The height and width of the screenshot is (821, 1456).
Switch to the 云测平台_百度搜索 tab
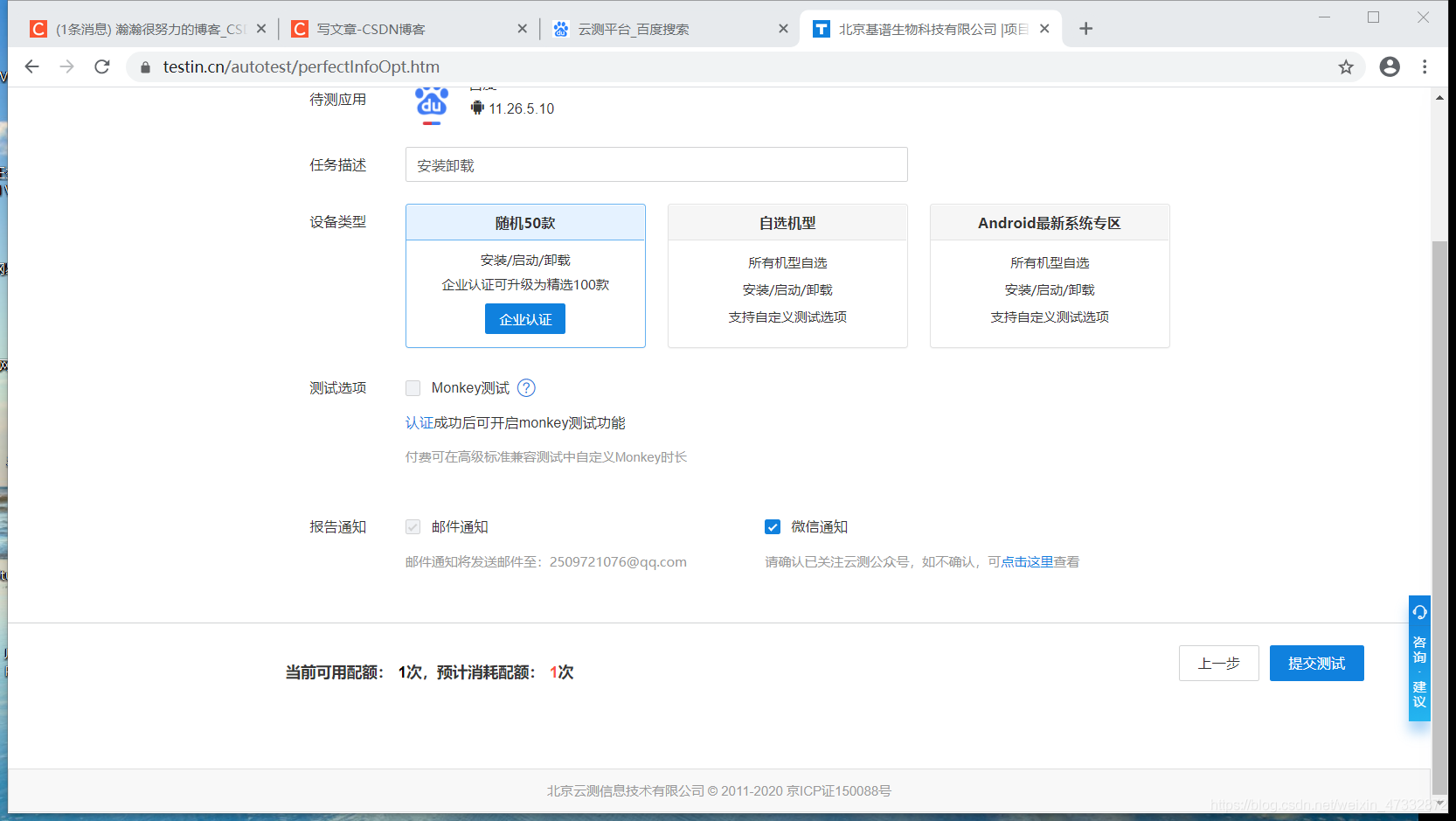[669, 29]
